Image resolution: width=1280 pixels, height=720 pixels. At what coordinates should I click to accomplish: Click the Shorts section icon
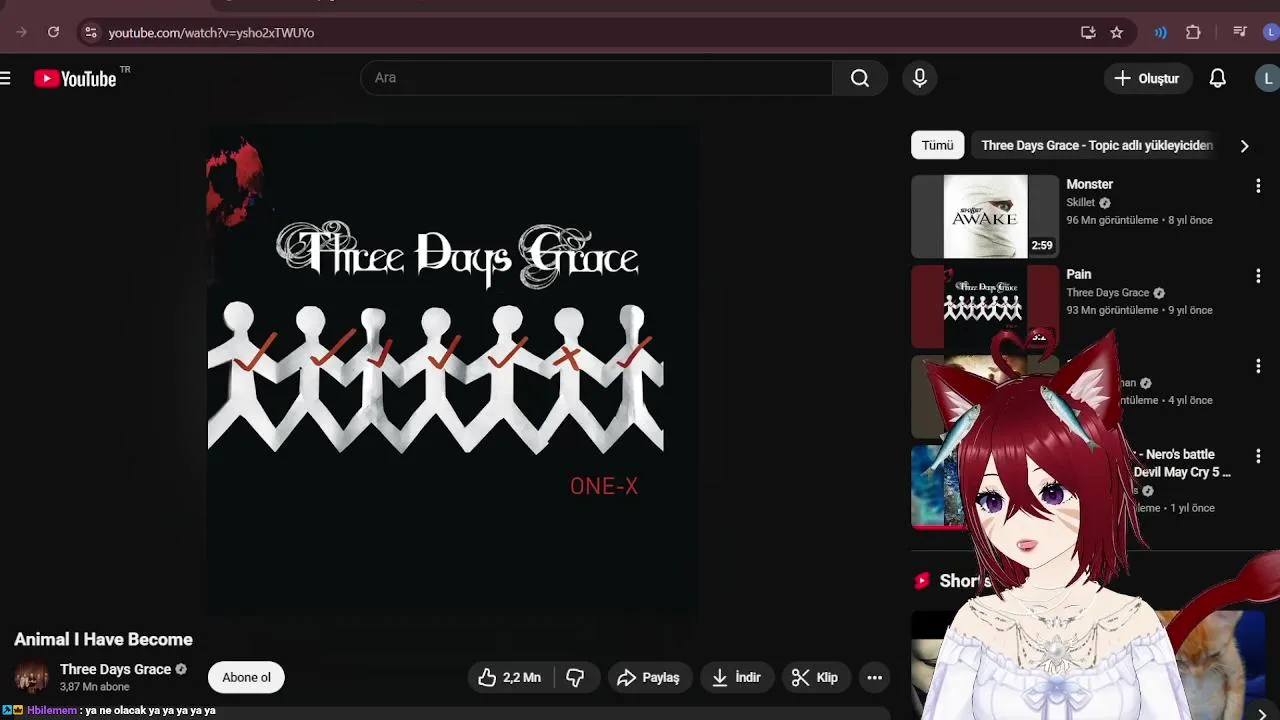pos(923,580)
